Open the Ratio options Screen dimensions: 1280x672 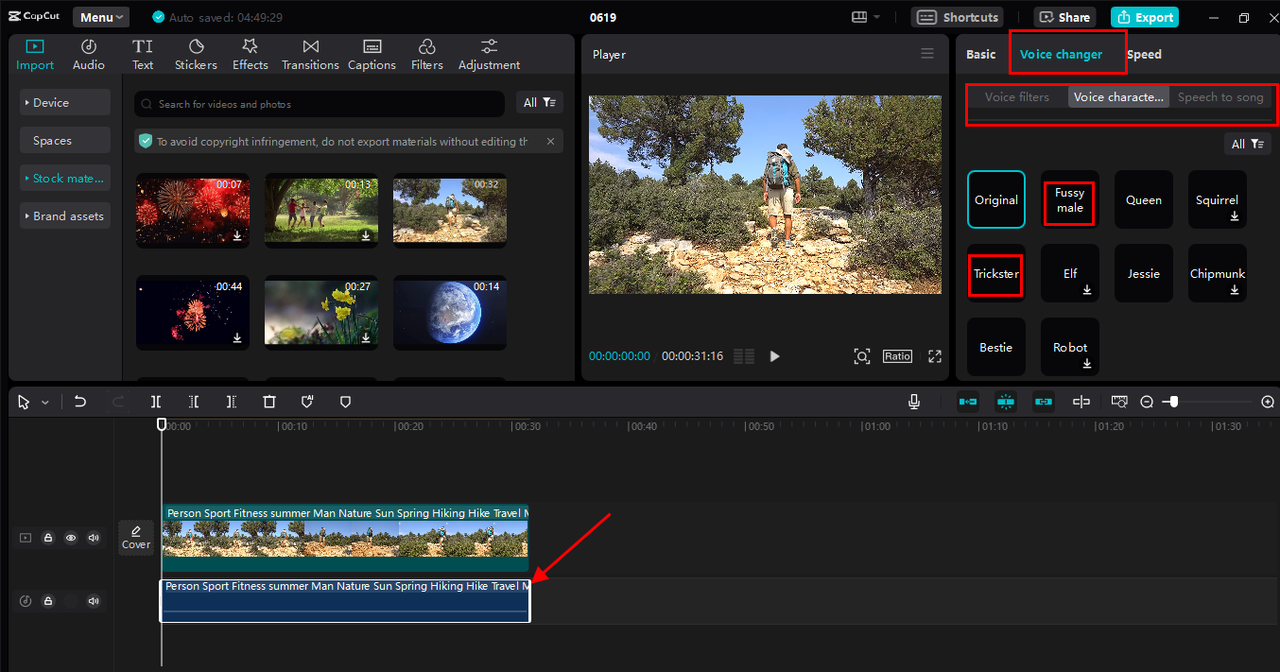(897, 356)
